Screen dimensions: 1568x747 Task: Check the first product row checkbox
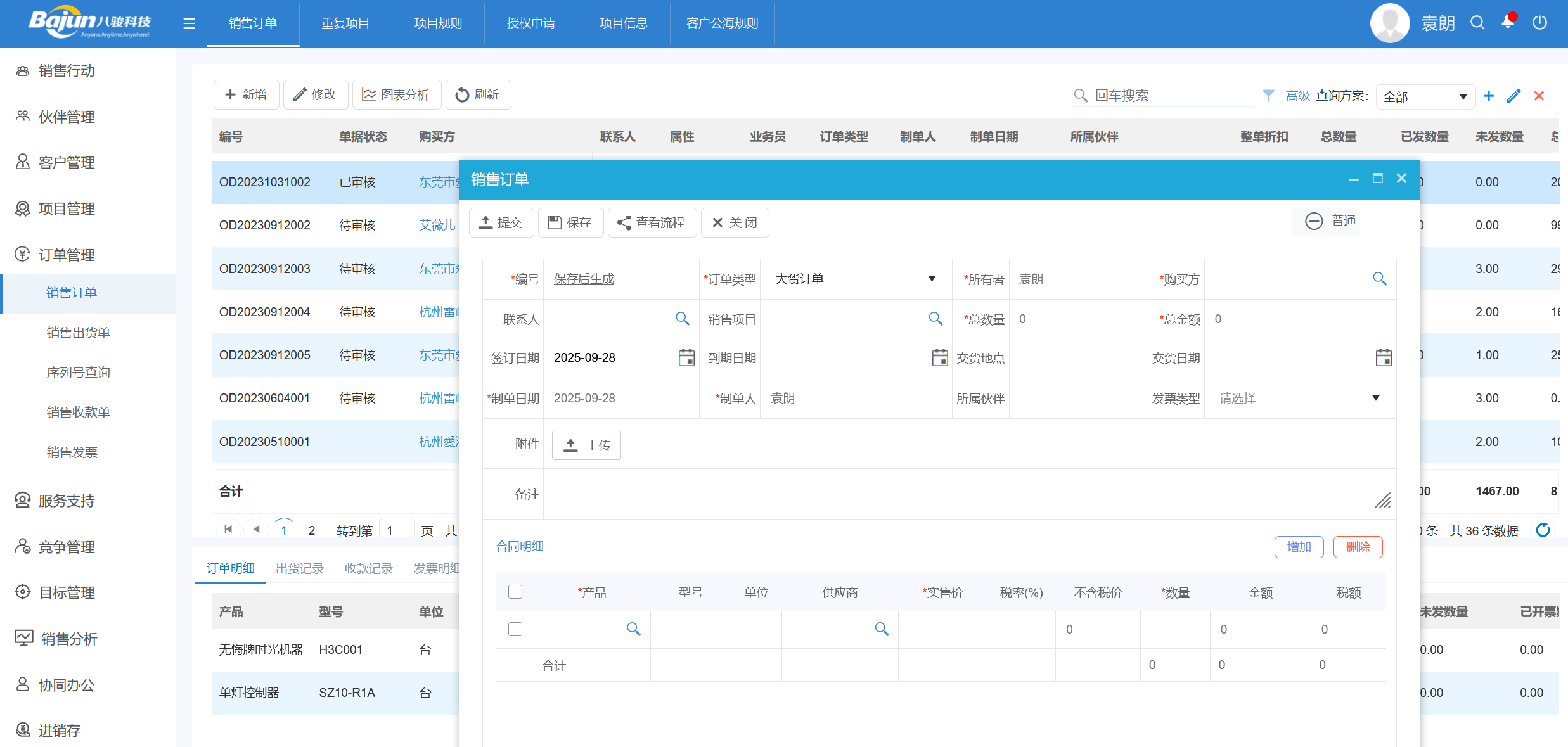pos(515,629)
